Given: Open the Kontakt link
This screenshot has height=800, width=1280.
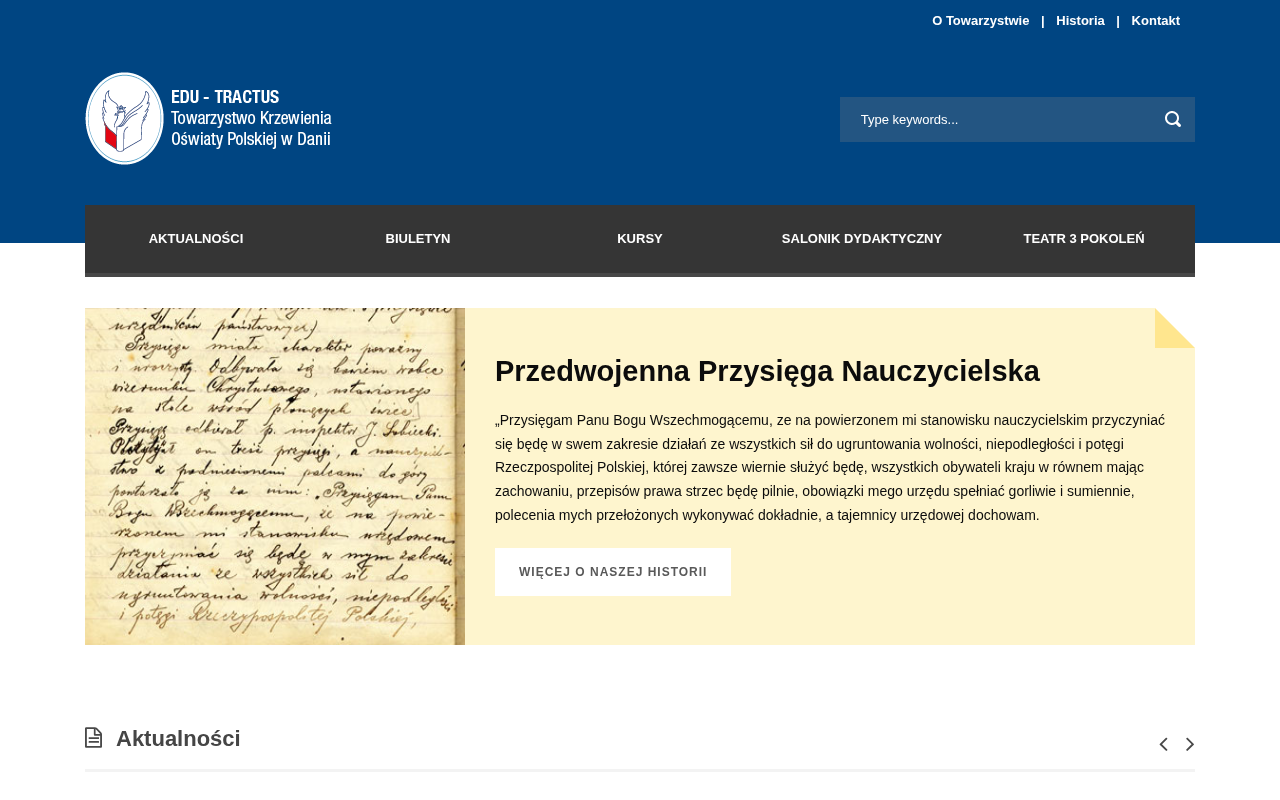Looking at the screenshot, I should (1156, 21).
